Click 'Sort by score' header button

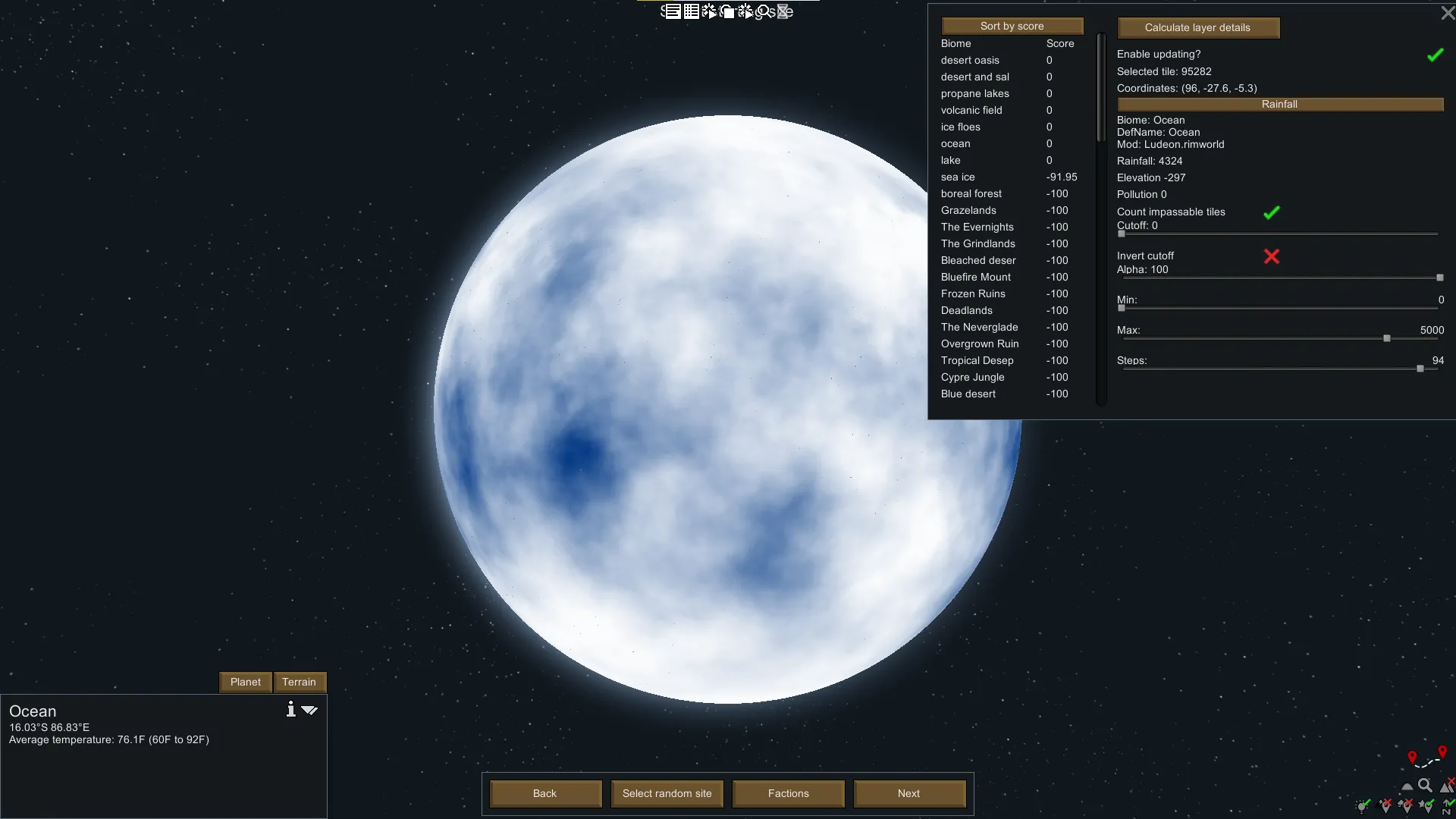1012,26
